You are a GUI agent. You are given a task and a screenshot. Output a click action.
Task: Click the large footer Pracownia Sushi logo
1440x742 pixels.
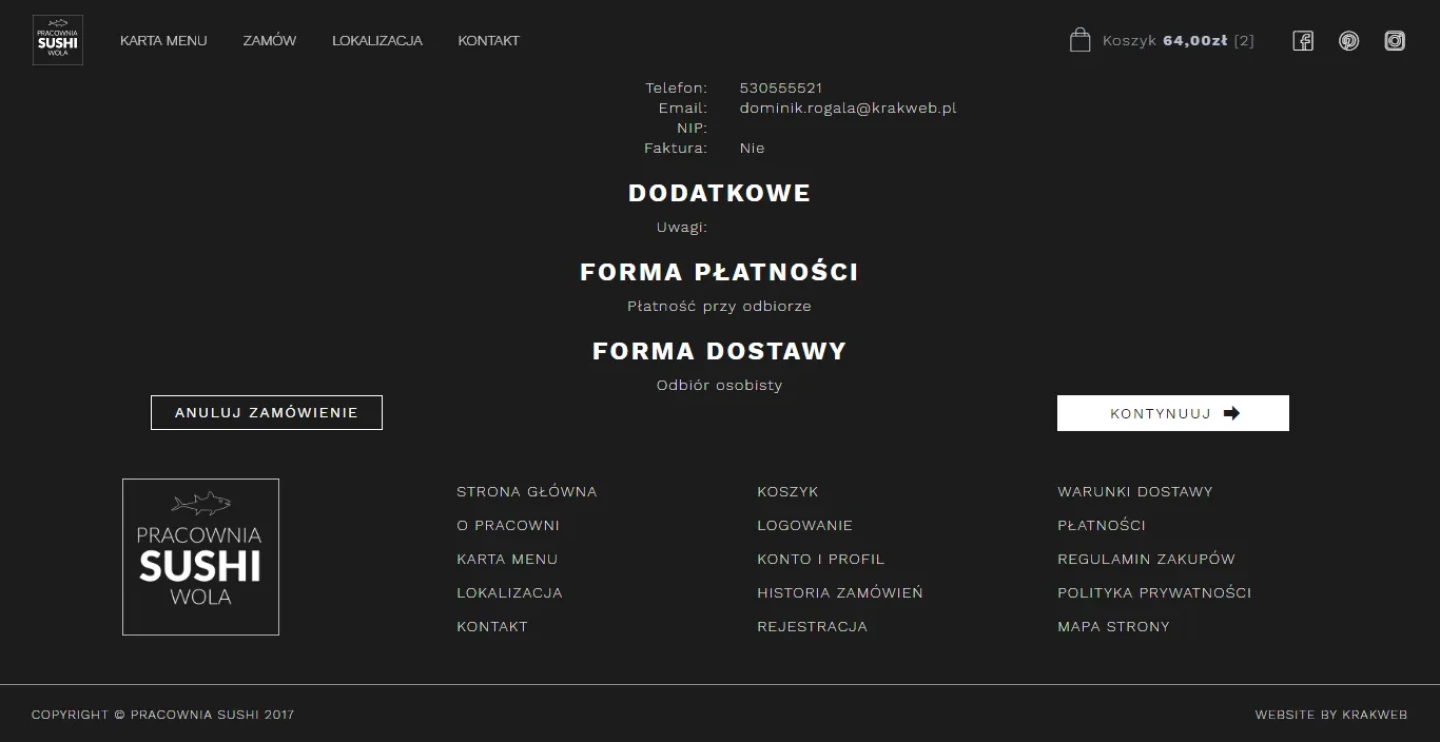[201, 557]
